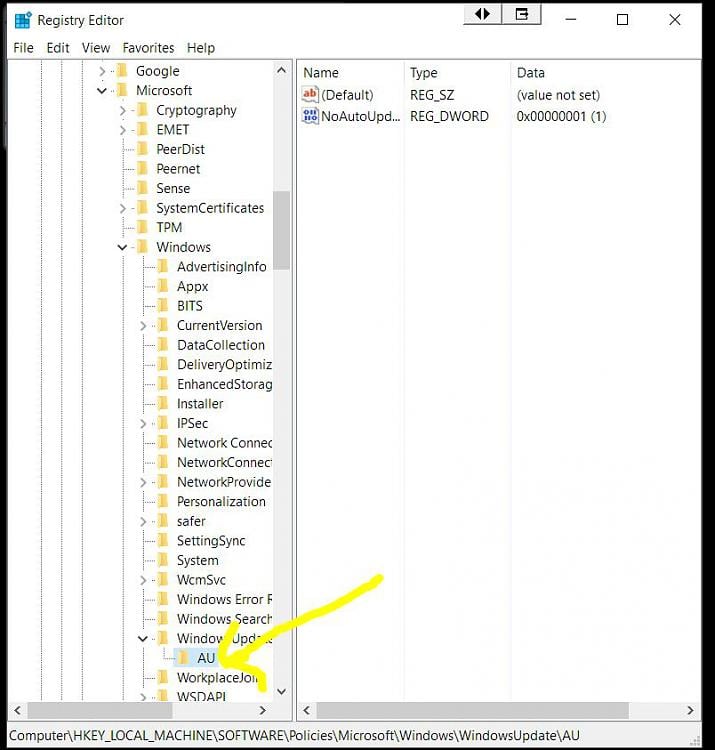Screen dimensions: 715x750
Task: Click the Personalization folder icon
Action: (163, 501)
